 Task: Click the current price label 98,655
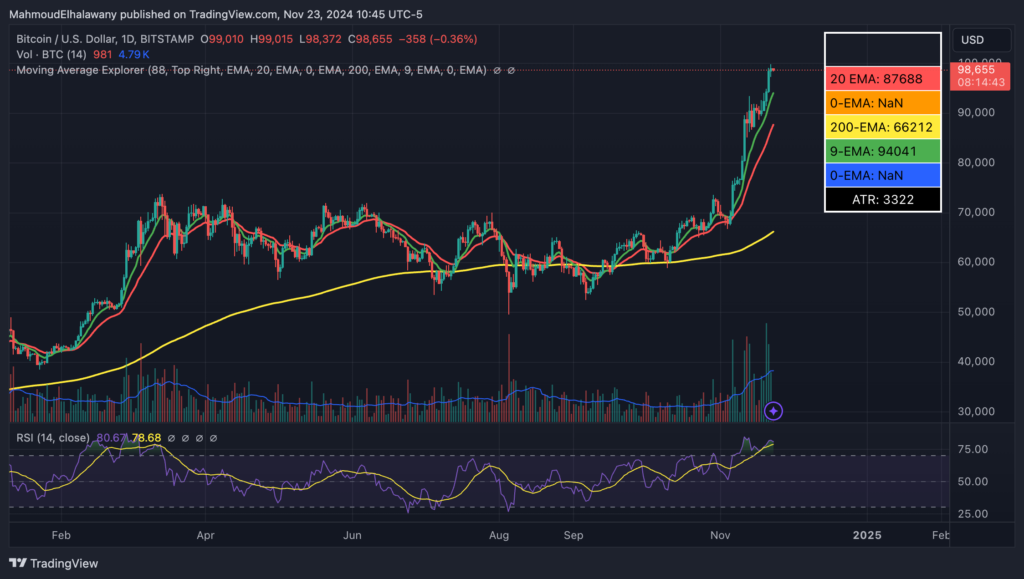pos(974,70)
